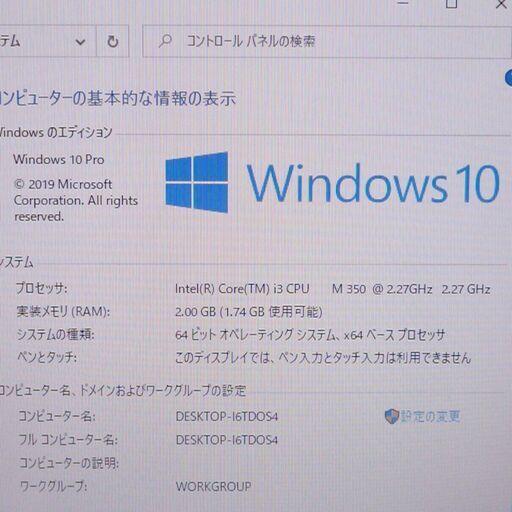Click the WORKGROUP workgroup value
The width and height of the screenshot is (512, 512).
[213, 487]
